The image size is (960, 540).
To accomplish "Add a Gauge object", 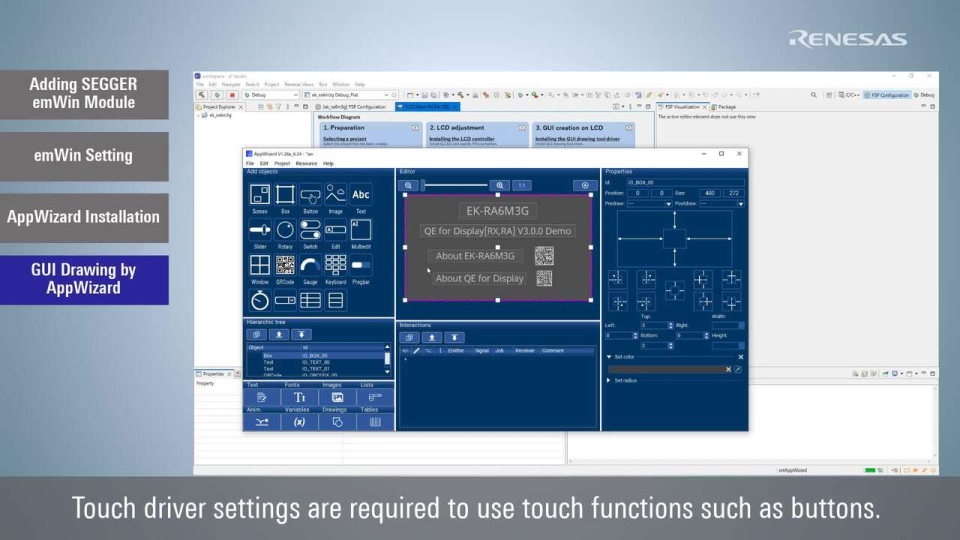I will 310,265.
